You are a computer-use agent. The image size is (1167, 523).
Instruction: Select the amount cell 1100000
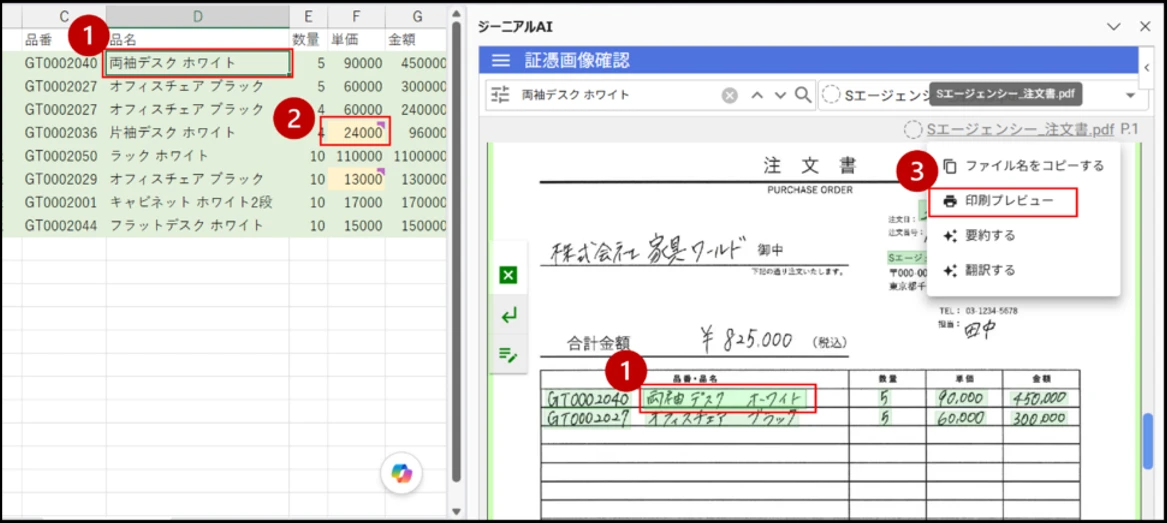click(x=416, y=155)
